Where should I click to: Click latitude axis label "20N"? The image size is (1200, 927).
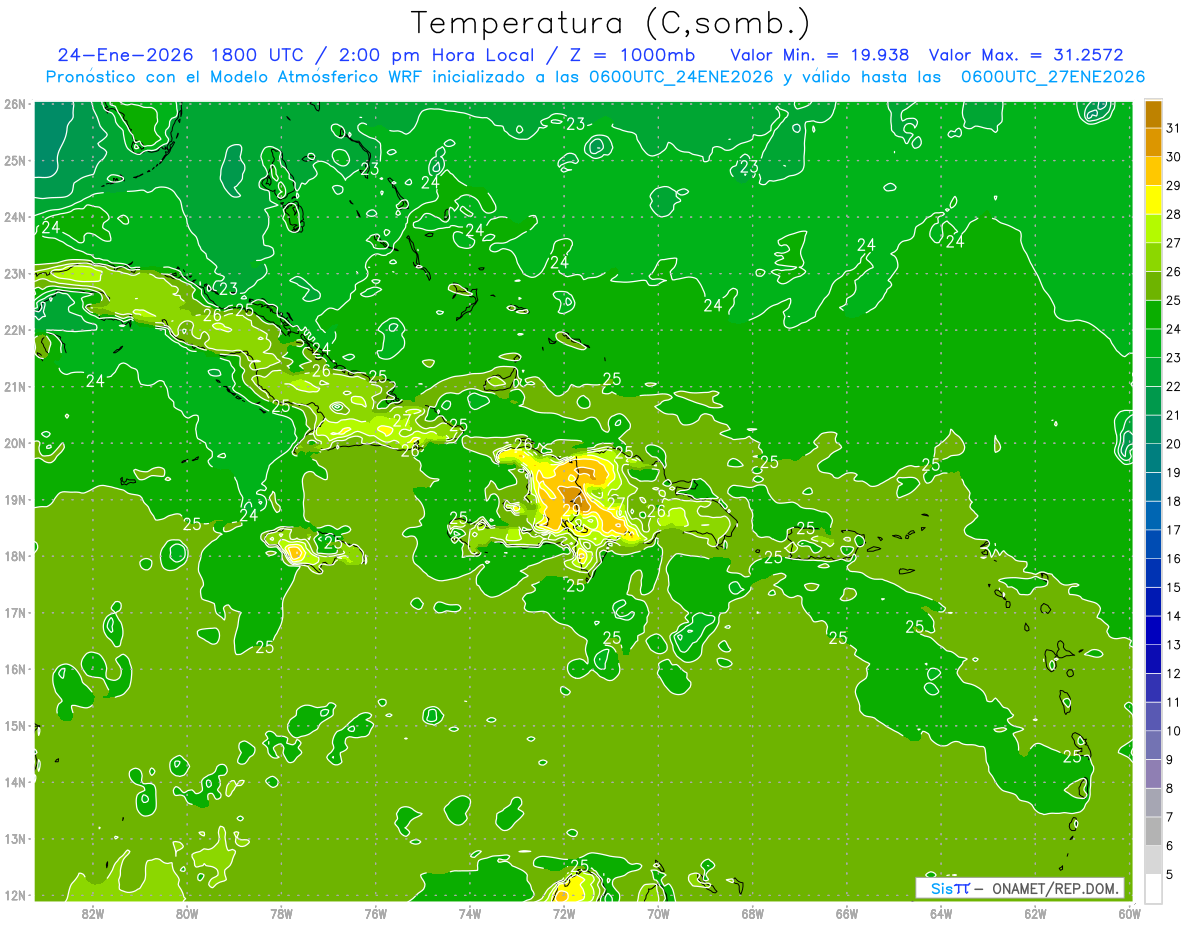(x=15, y=443)
